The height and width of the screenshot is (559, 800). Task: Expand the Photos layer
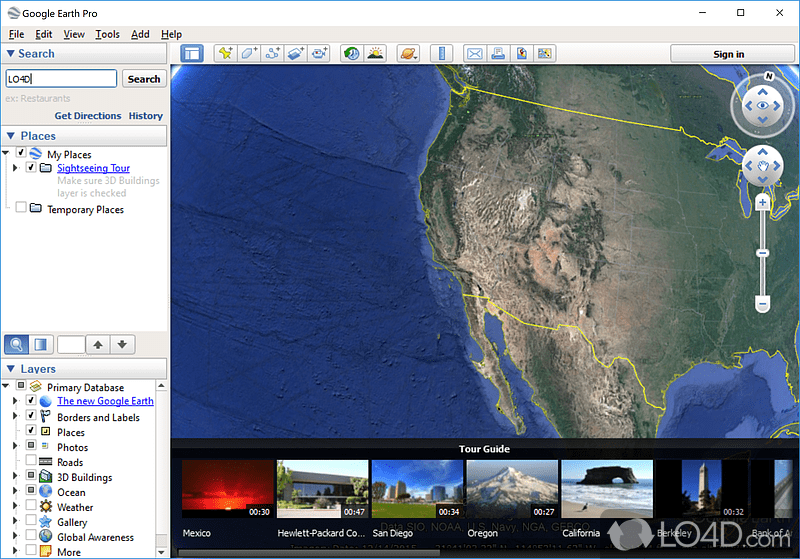click(15, 446)
